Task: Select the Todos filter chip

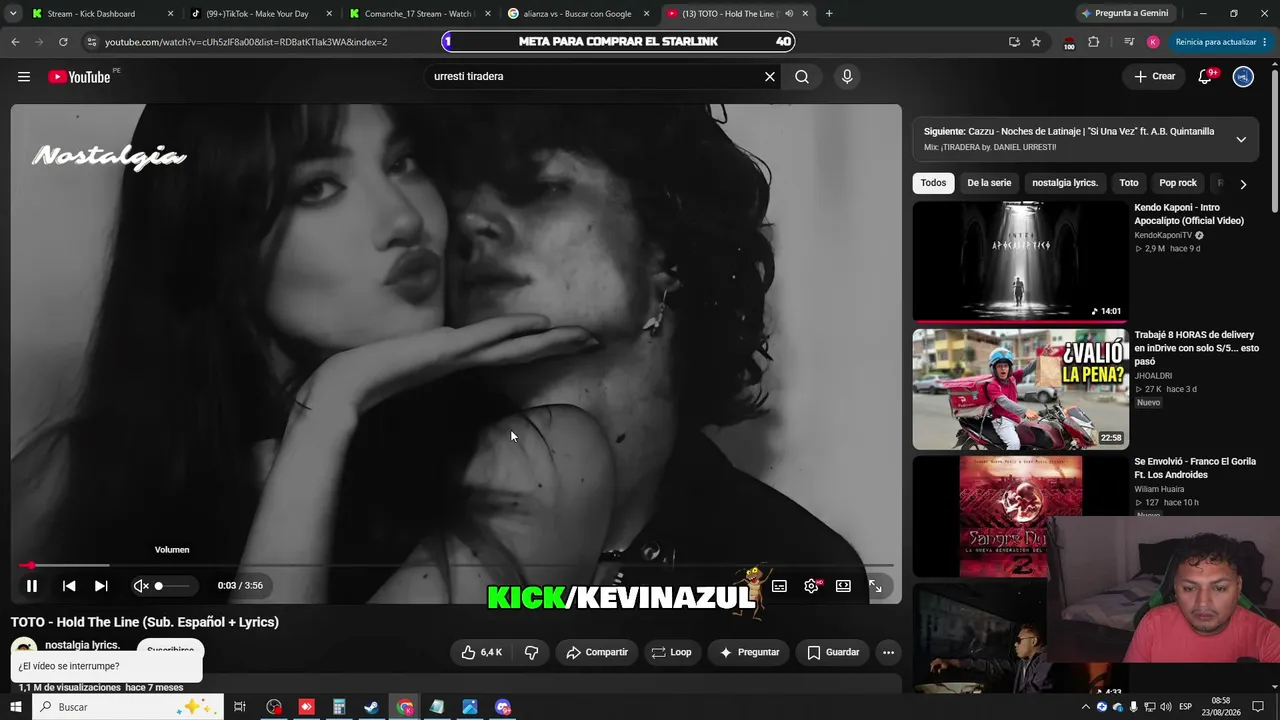Action: (x=933, y=183)
